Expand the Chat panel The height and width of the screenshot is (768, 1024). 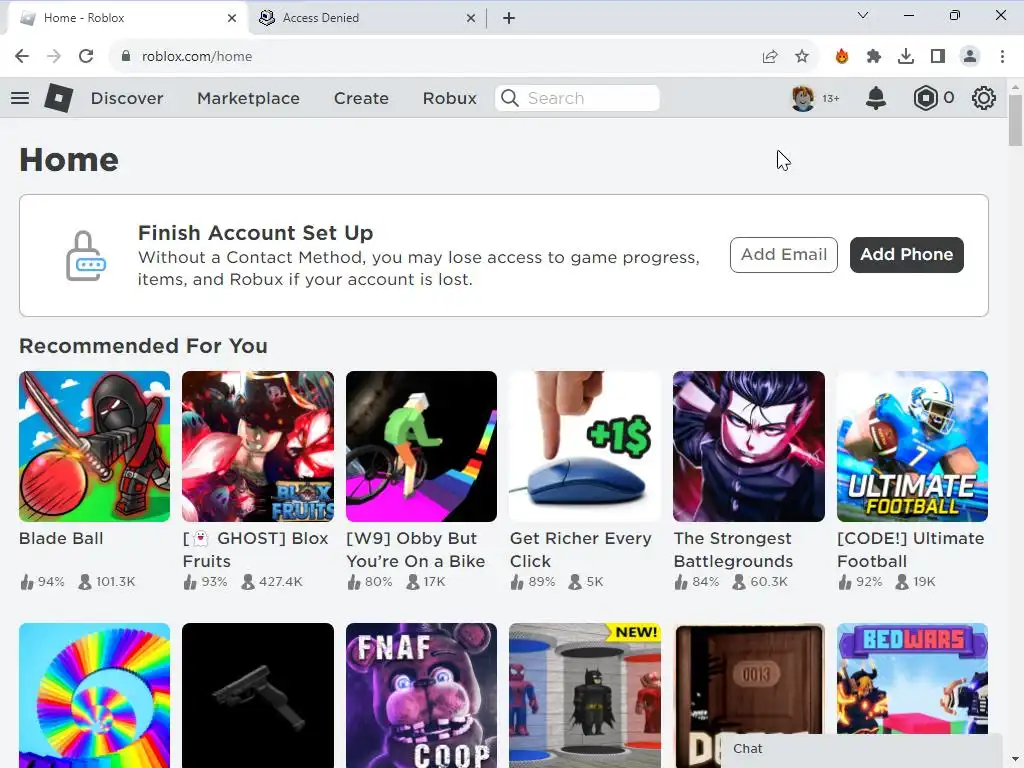tap(861, 750)
